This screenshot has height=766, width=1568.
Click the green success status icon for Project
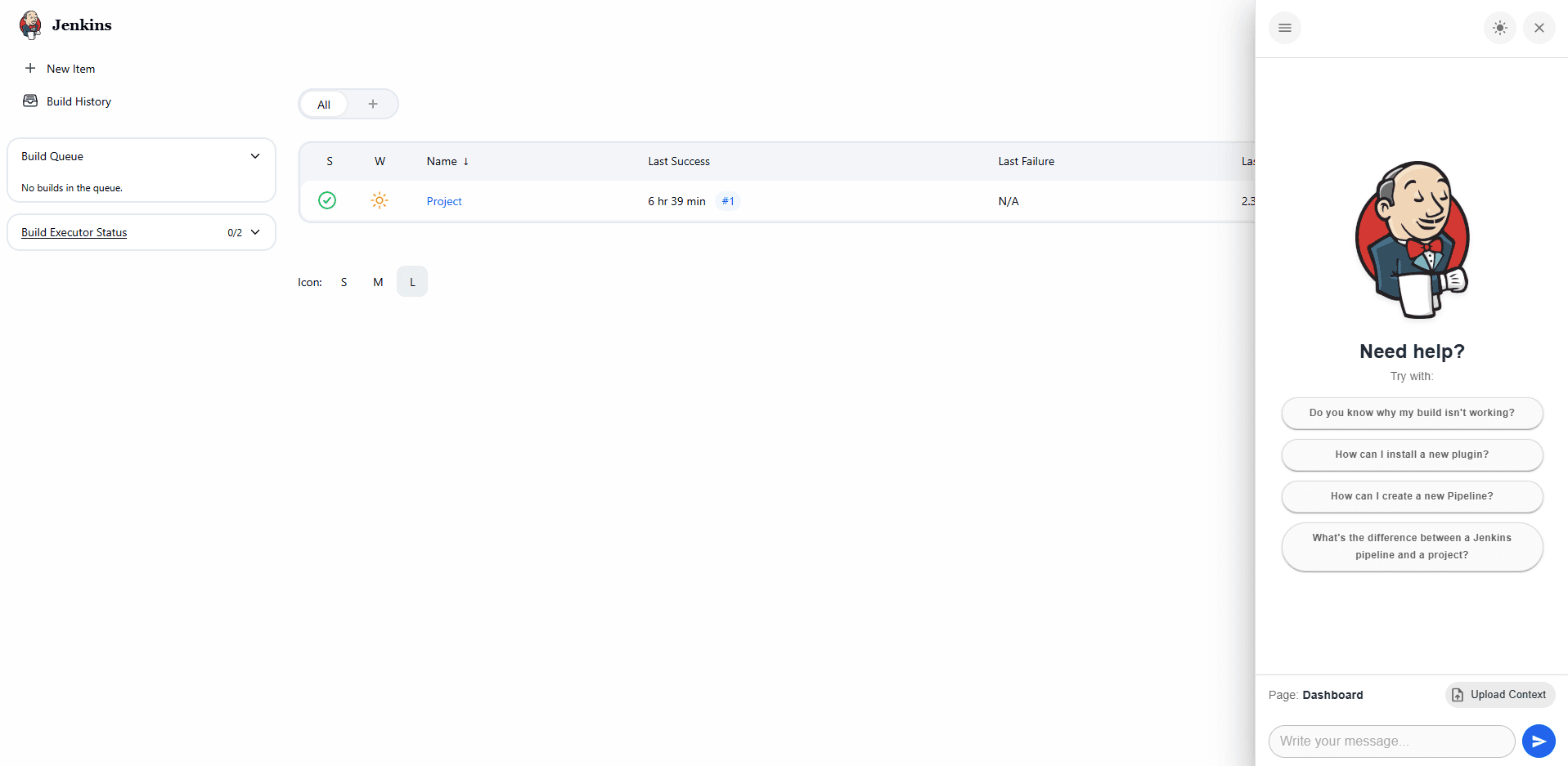[327, 200]
